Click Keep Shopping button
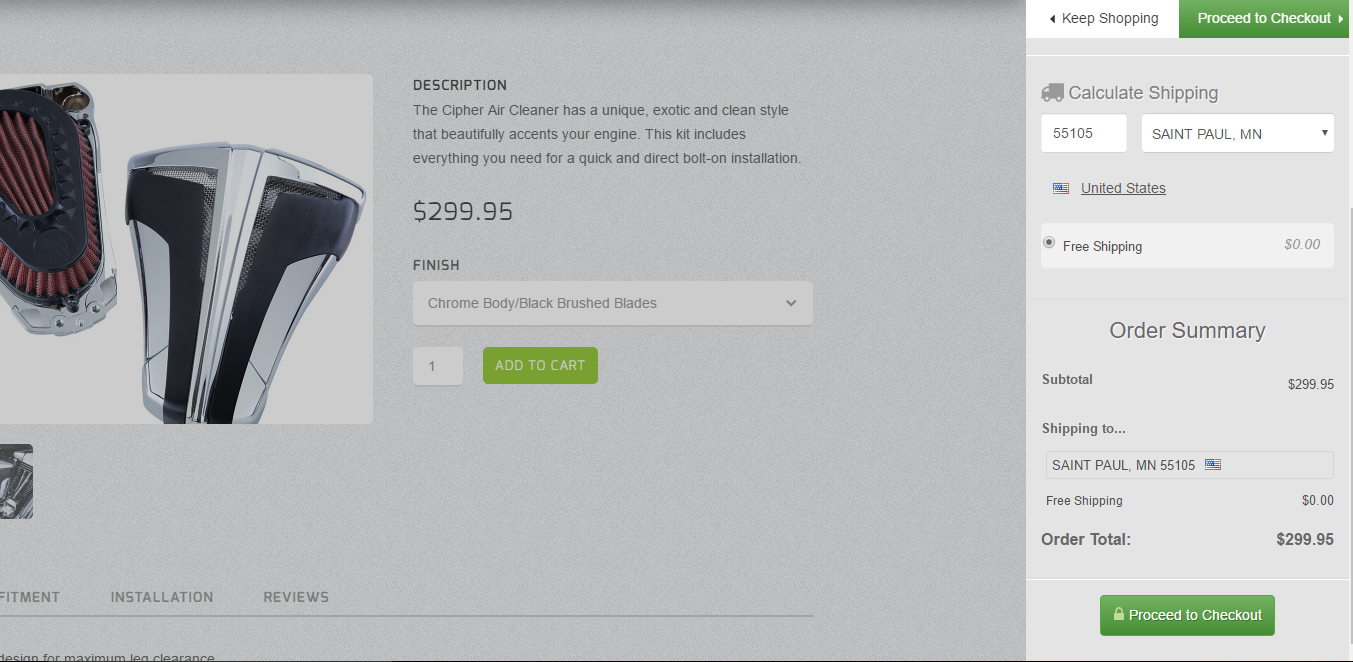The width and height of the screenshot is (1353, 662). (1103, 19)
